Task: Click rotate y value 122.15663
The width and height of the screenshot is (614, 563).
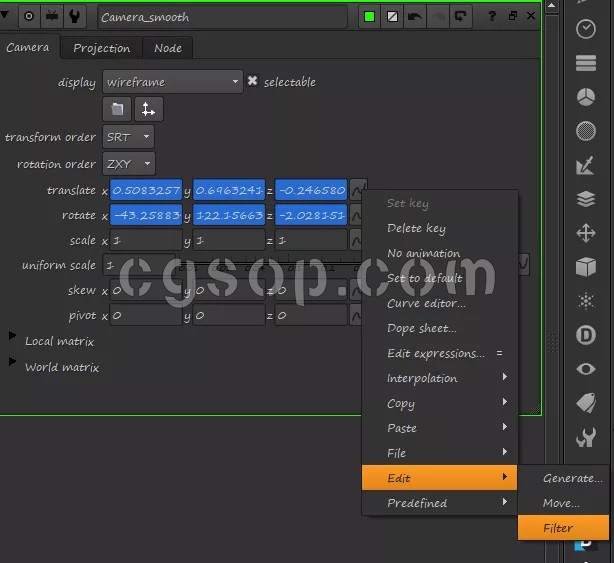Action: click(229, 215)
